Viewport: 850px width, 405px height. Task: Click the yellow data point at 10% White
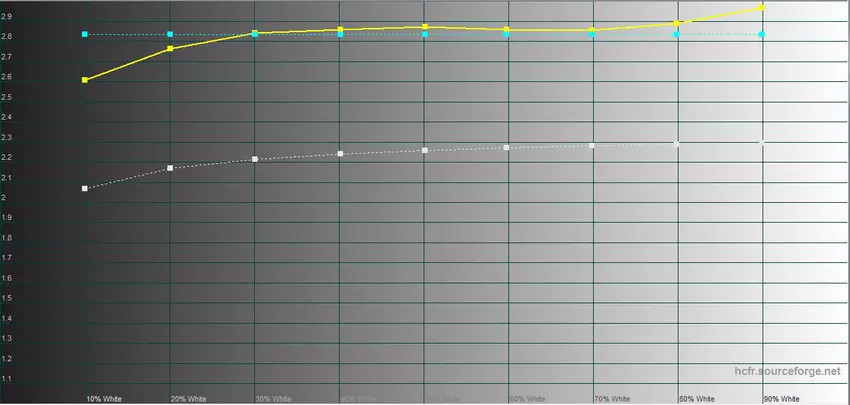(x=85, y=80)
